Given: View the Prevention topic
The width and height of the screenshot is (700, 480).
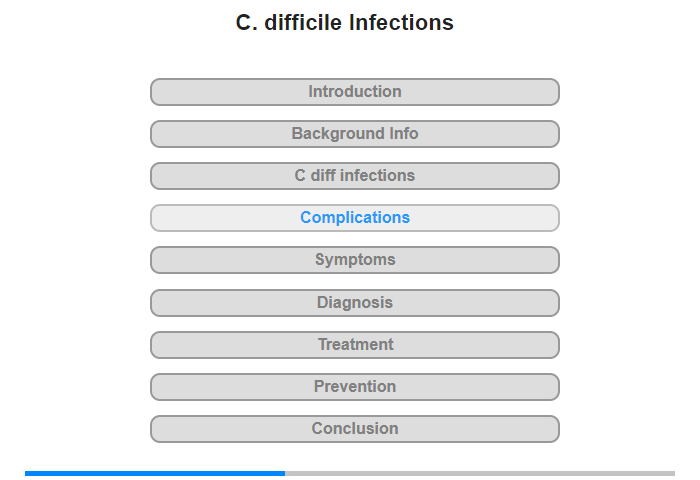Looking at the screenshot, I should [354, 387].
